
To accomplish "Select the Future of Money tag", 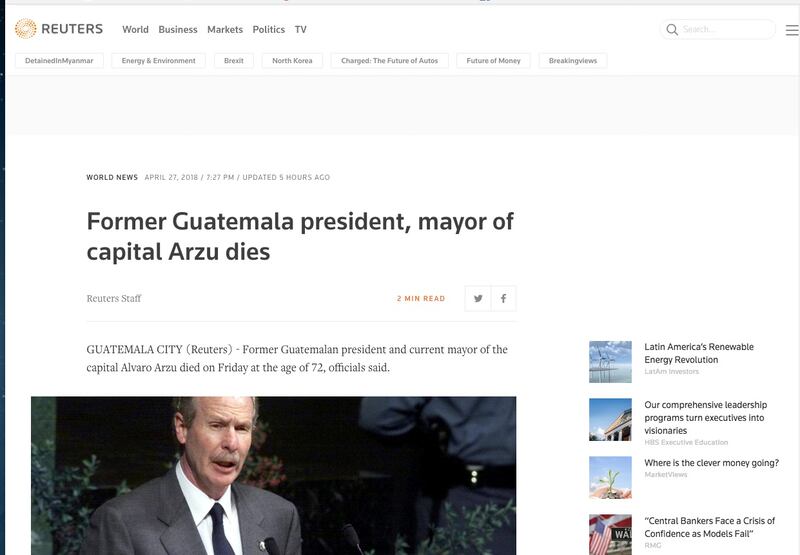I will tap(493, 61).
